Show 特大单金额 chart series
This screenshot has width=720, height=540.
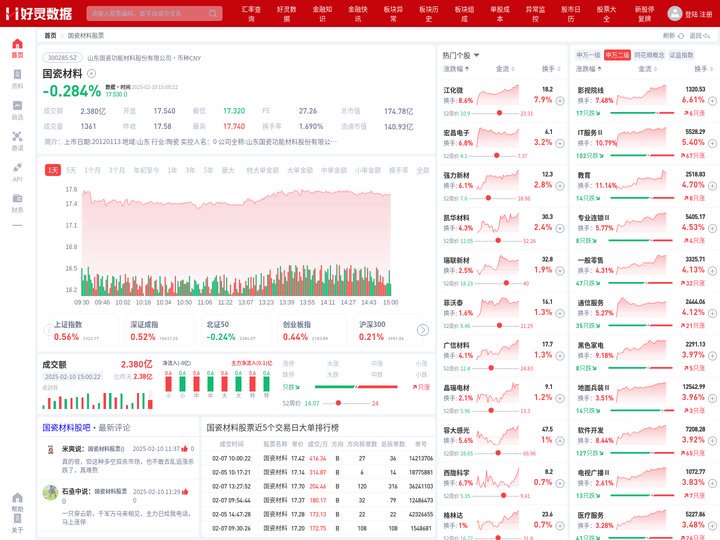263,170
